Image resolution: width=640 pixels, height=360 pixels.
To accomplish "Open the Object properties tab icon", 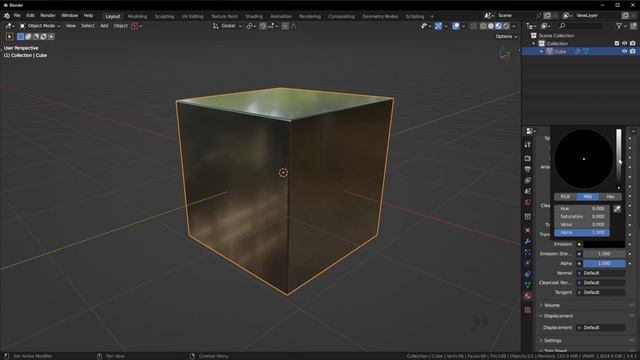I will [528, 230].
